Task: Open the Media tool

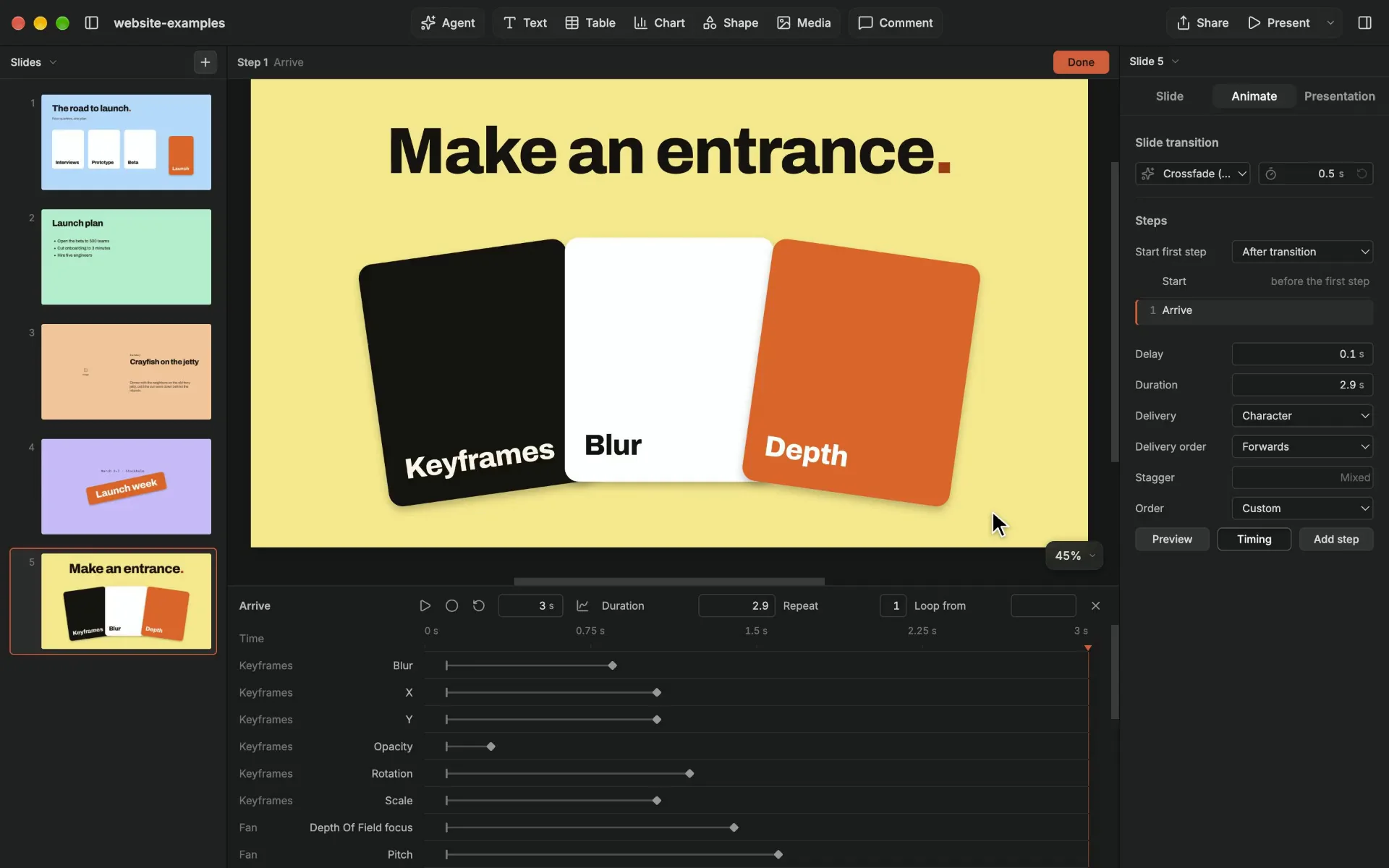Action: (x=804, y=22)
